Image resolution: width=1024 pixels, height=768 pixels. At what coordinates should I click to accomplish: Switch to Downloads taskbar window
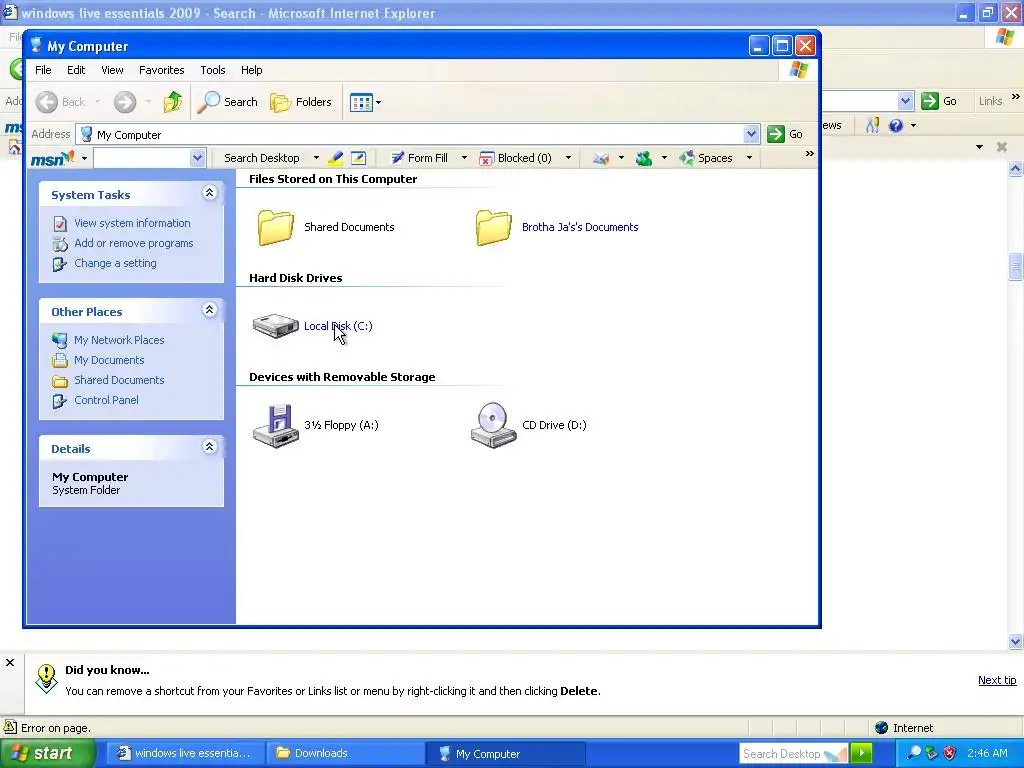tap(346, 753)
